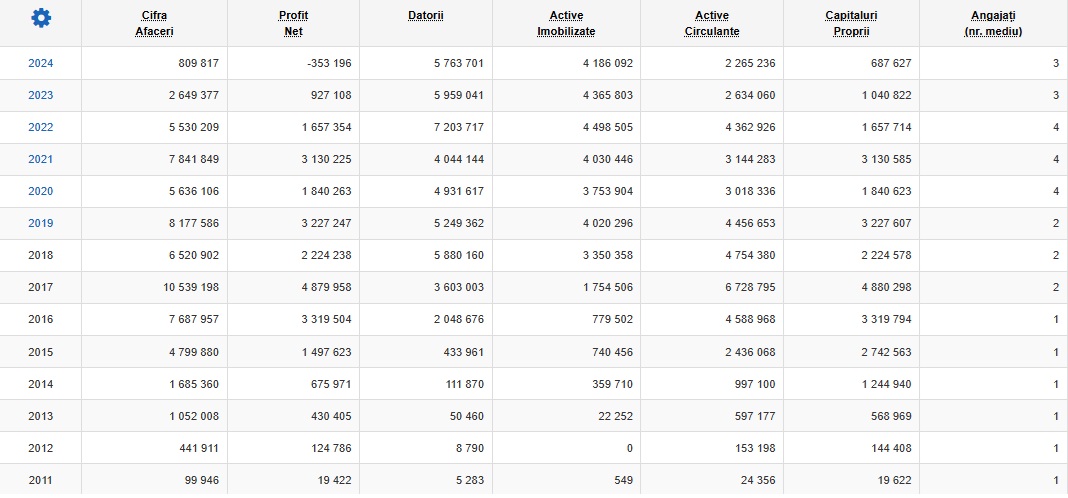Click the 144 408 equity value
1068x498 pixels.
point(892,448)
